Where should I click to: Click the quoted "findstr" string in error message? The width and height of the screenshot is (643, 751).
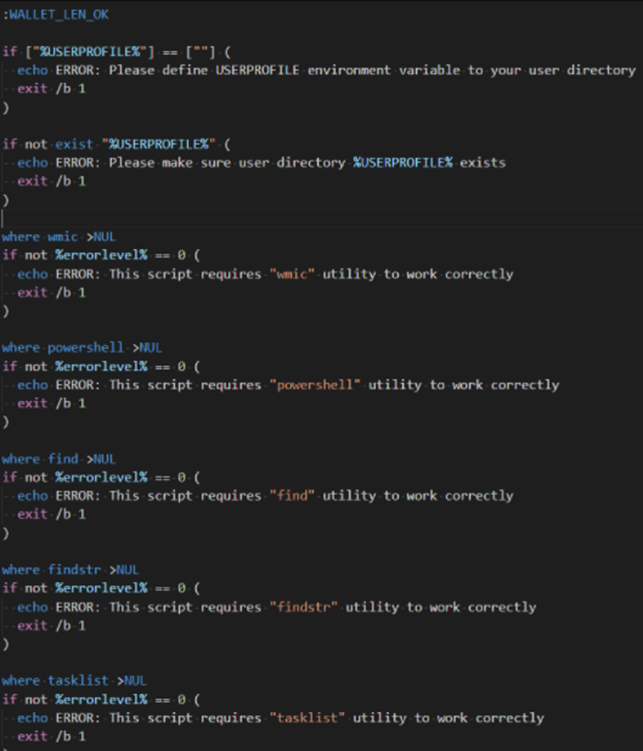[304, 607]
